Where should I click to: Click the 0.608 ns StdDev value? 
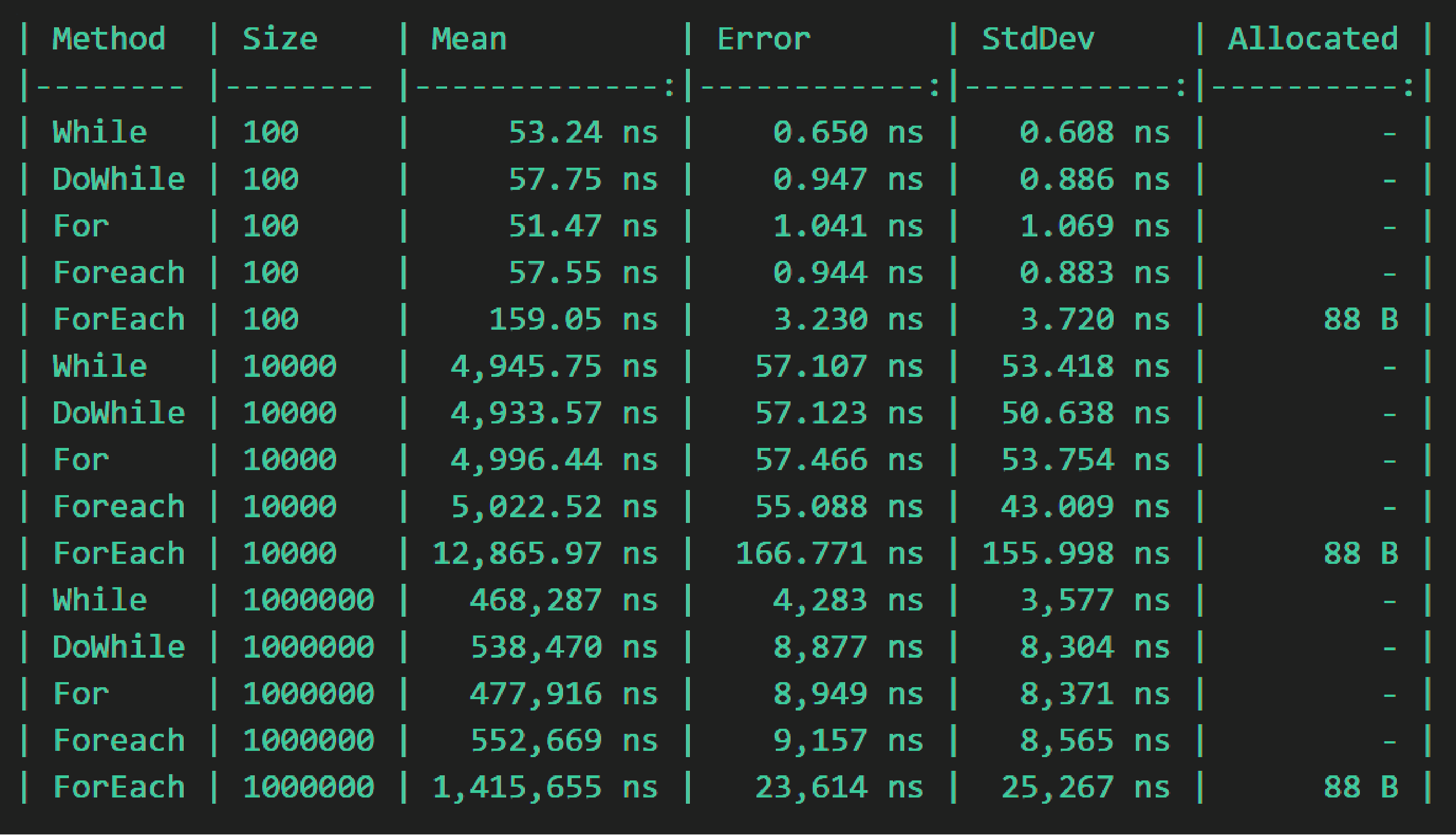point(1094,132)
